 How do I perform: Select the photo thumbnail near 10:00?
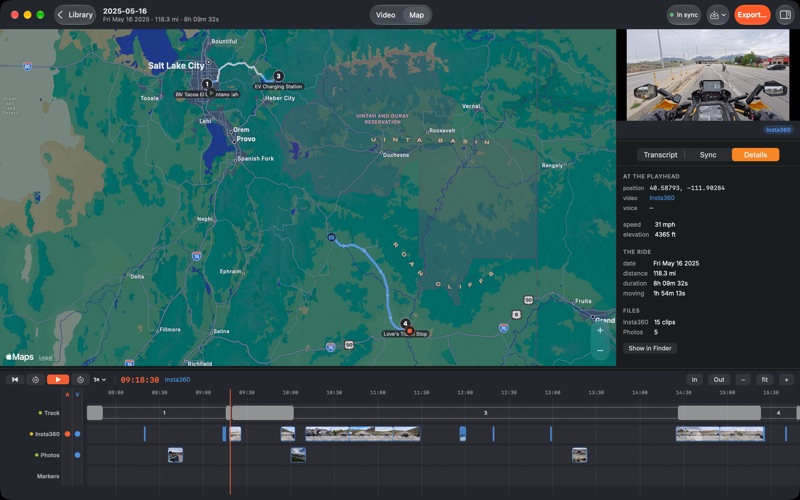[298, 455]
